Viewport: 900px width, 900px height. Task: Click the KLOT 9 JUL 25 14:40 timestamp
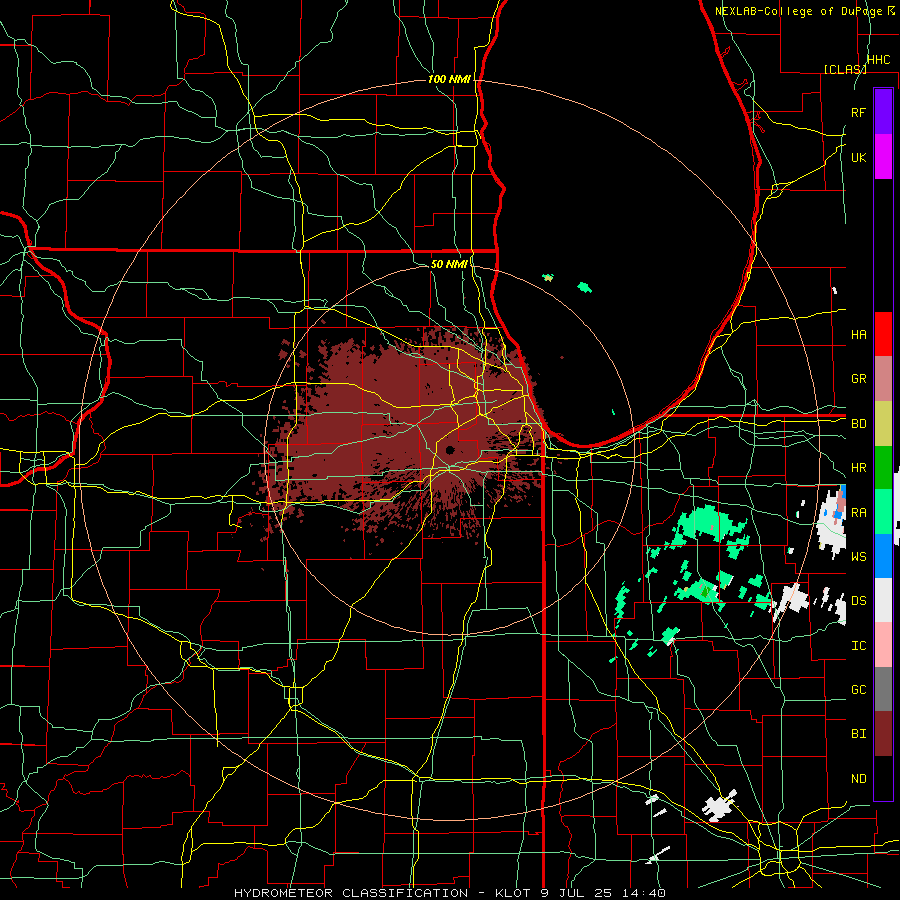pyautogui.click(x=580, y=893)
